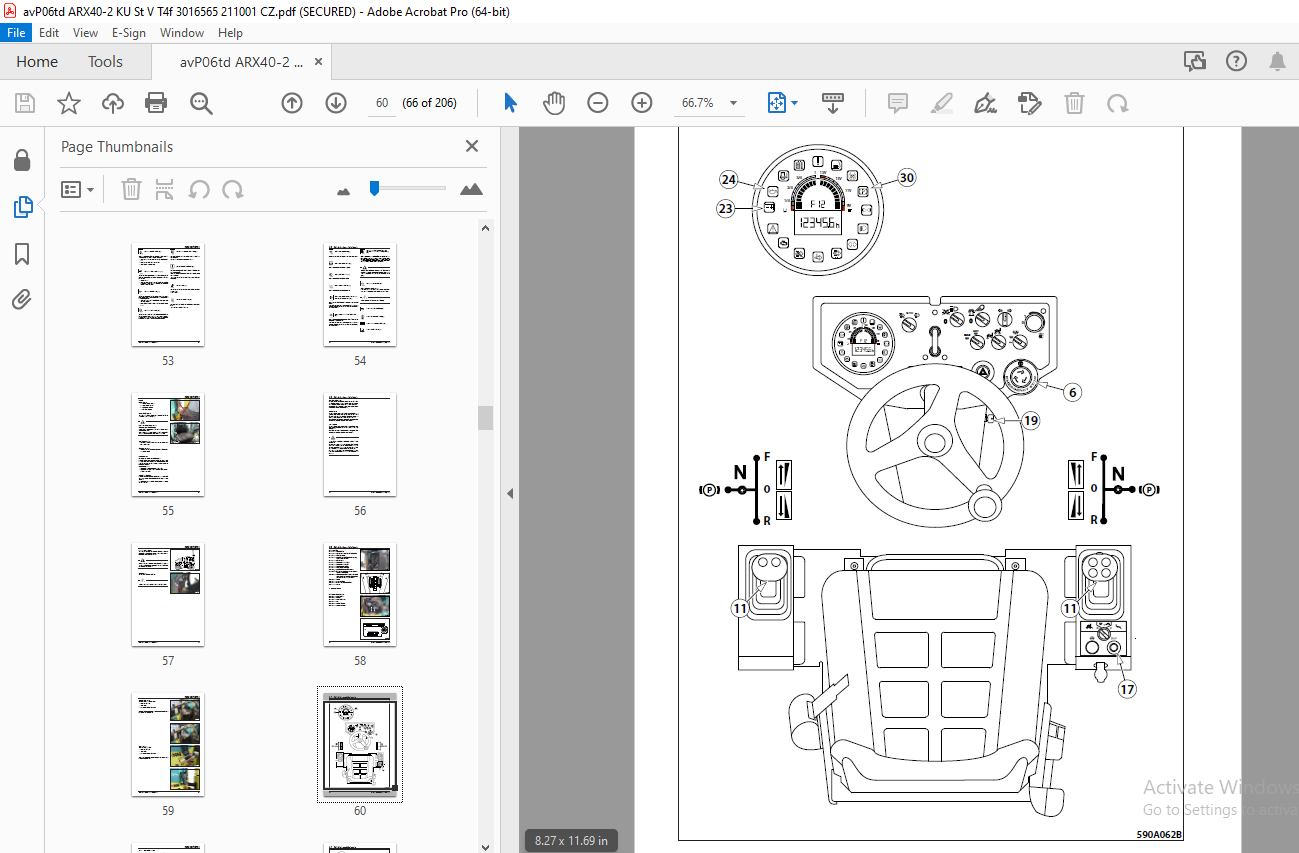
Task: Select page 54 thumbnail
Action: (x=360, y=294)
